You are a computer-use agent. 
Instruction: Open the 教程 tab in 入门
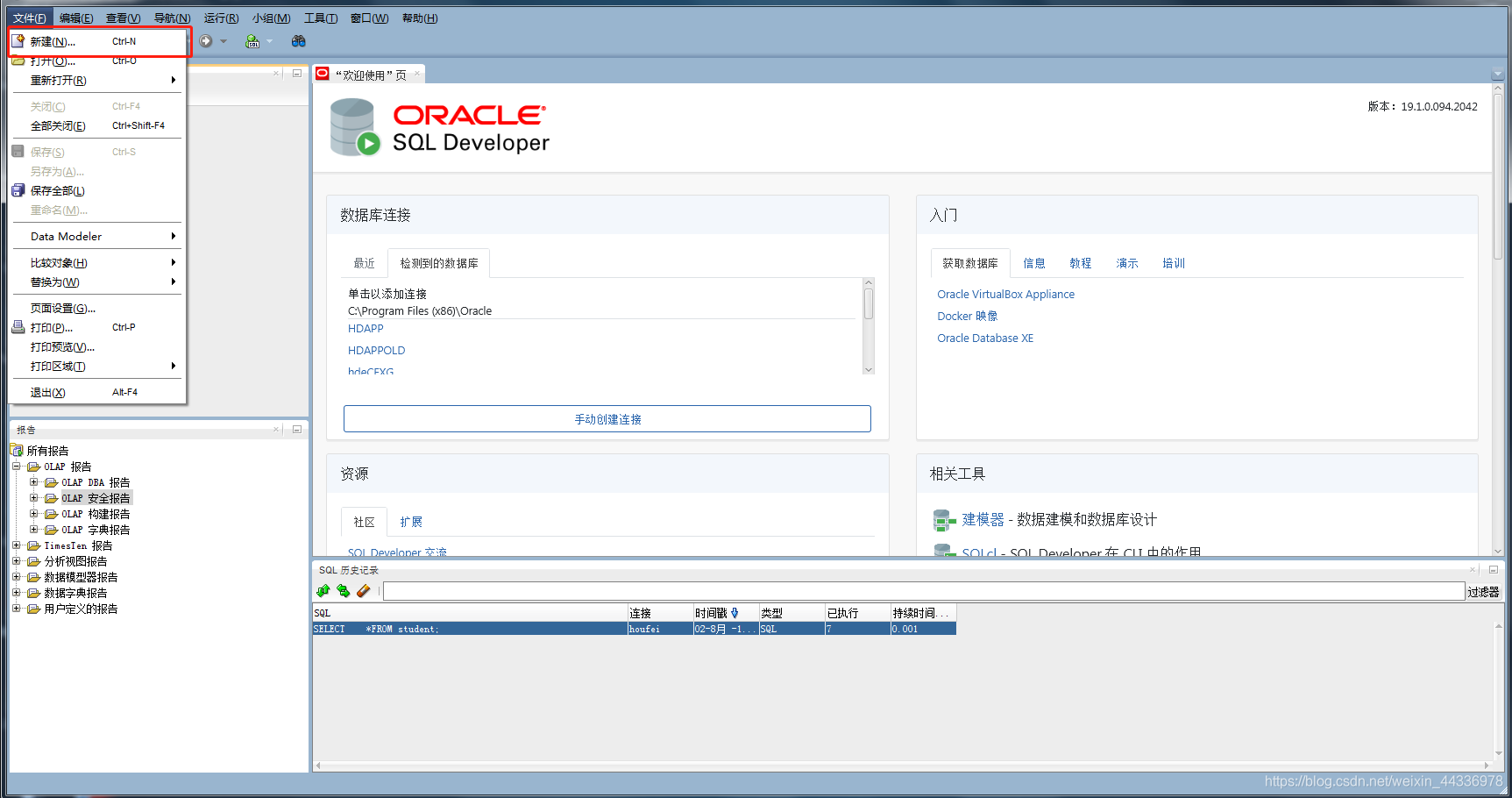(1081, 263)
